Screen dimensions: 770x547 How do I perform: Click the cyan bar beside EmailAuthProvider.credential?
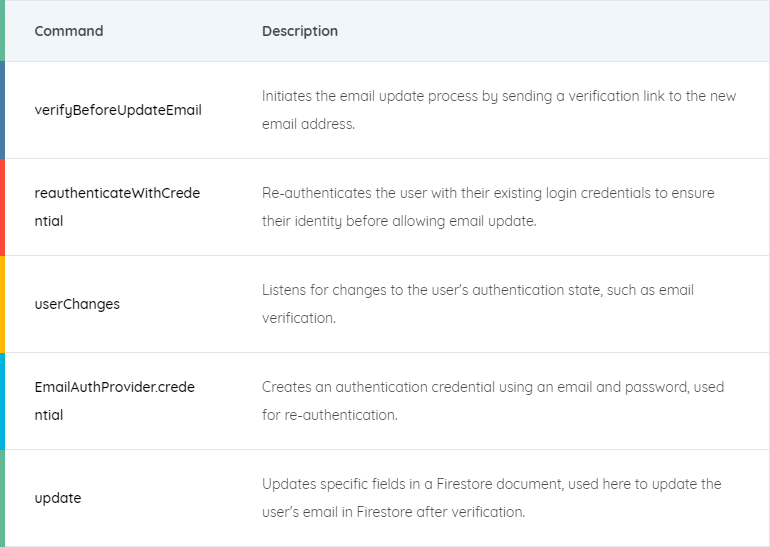2,401
